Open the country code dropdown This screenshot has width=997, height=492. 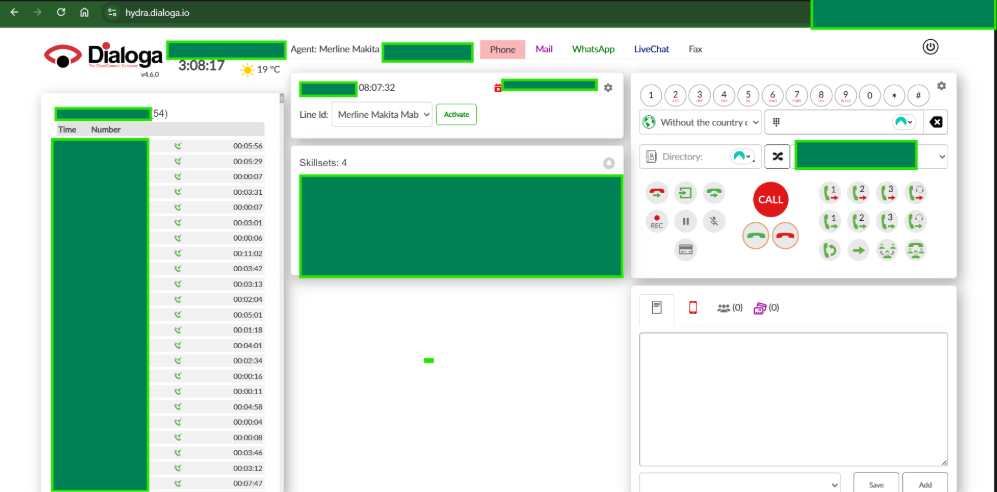pos(699,123)
